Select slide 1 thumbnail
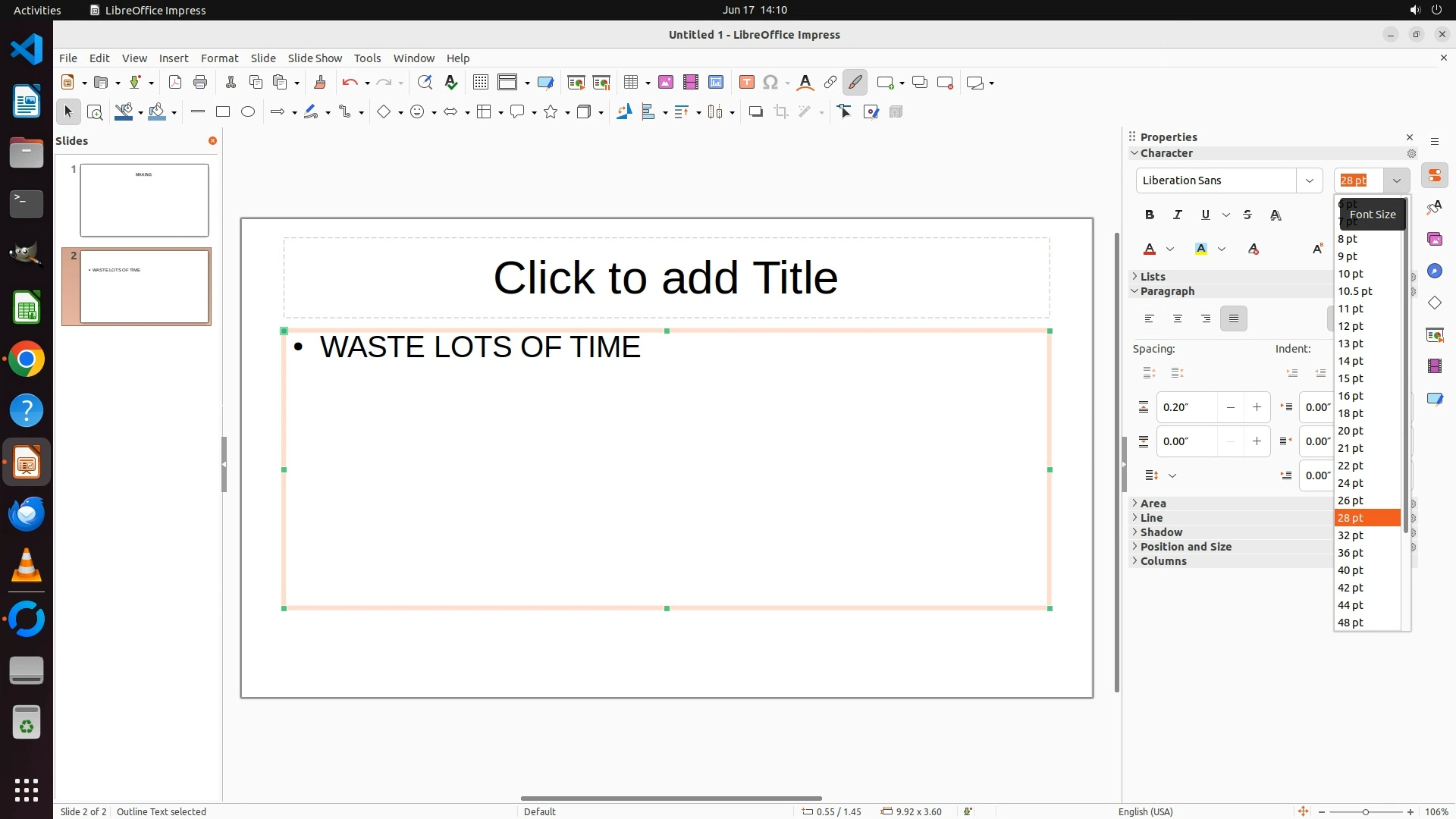The image size is (1456, 819). click(x=144, y=200)
